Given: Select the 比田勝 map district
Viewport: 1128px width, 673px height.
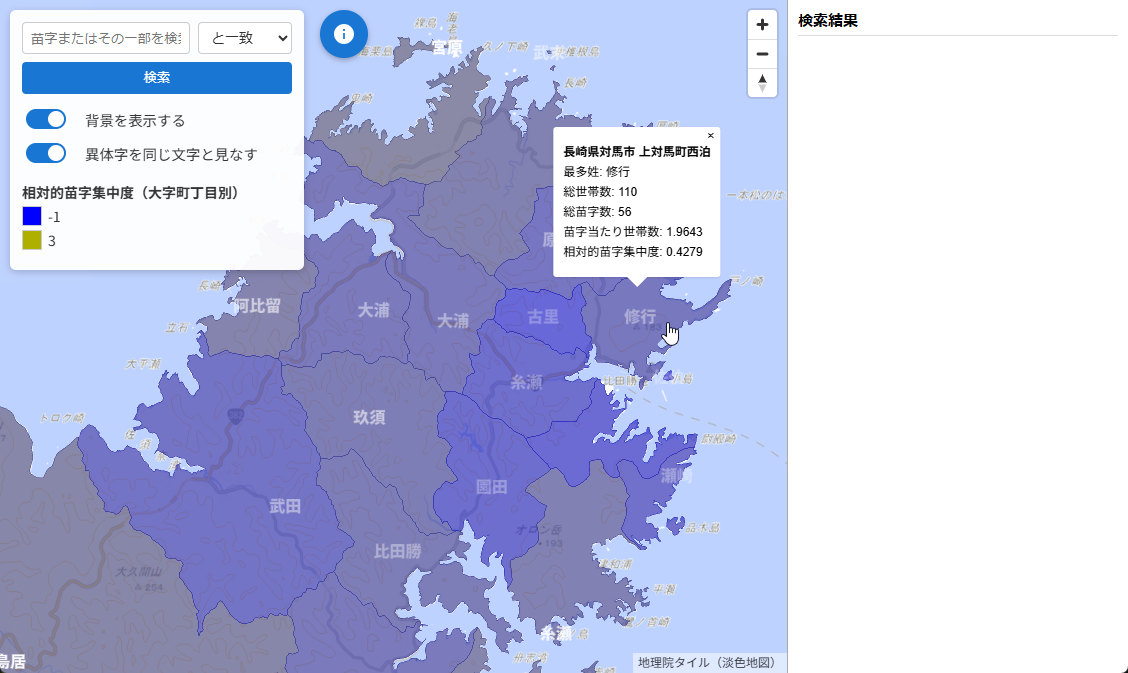Looking at the screenshot, I should tap(398, 551).
